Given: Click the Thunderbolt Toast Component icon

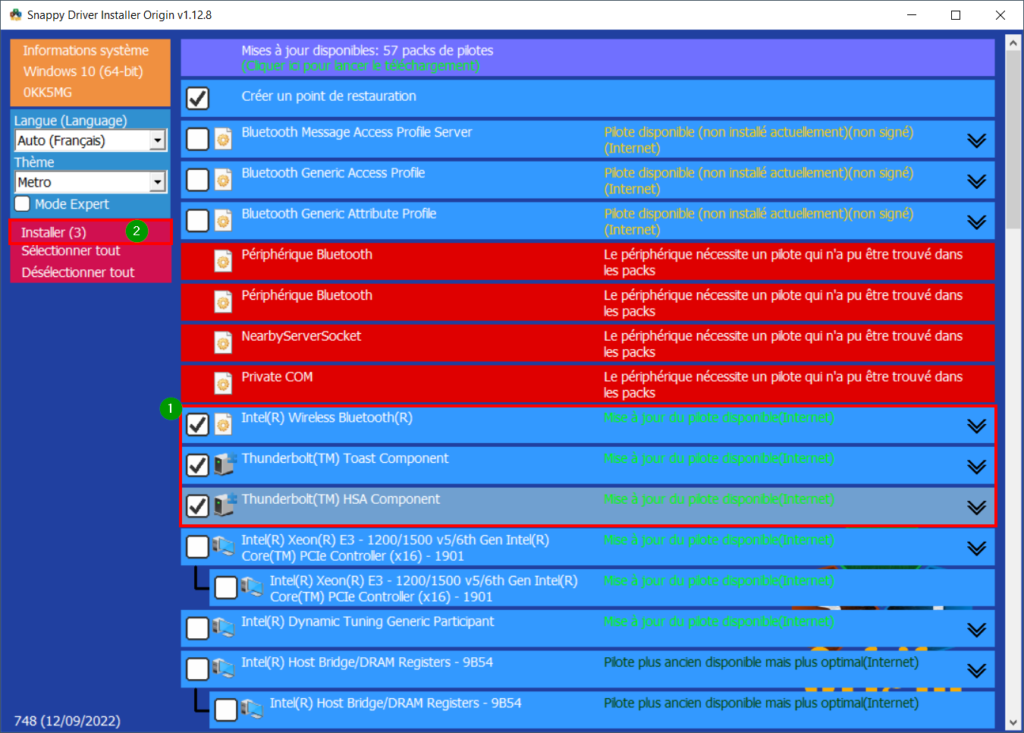Looking at the screenshot, I should 225,464.
